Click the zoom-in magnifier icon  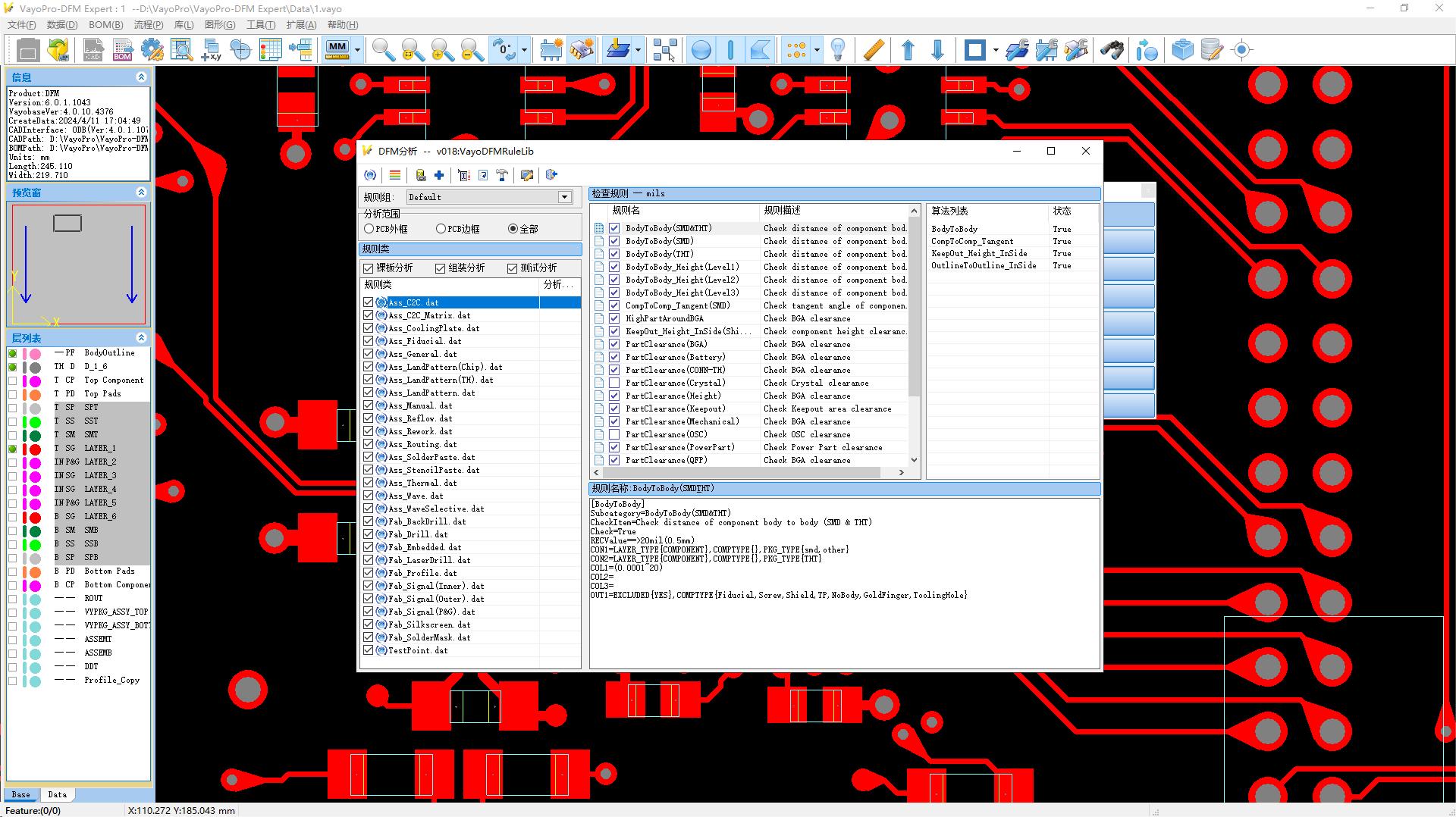point(383,50)
